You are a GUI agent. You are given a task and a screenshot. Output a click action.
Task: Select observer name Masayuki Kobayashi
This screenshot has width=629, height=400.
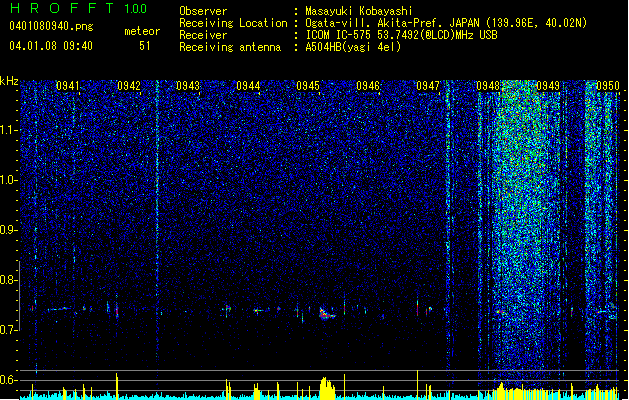pyautogui.click(x=359, y=11)
